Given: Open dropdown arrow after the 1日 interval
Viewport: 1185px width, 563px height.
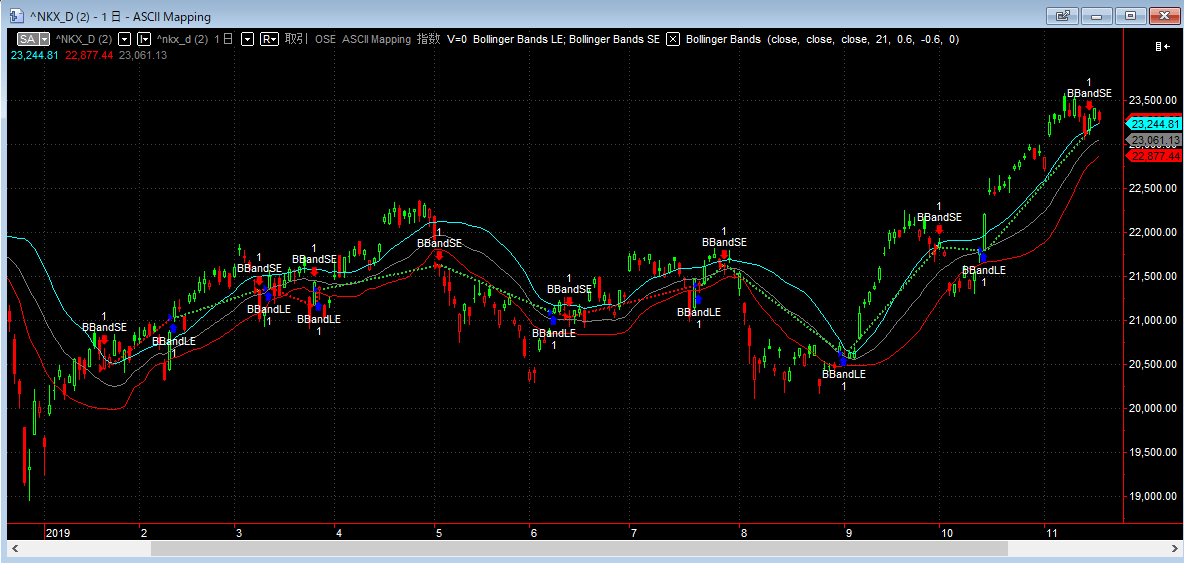Looking at the screenshot, I should coord(246,39).
